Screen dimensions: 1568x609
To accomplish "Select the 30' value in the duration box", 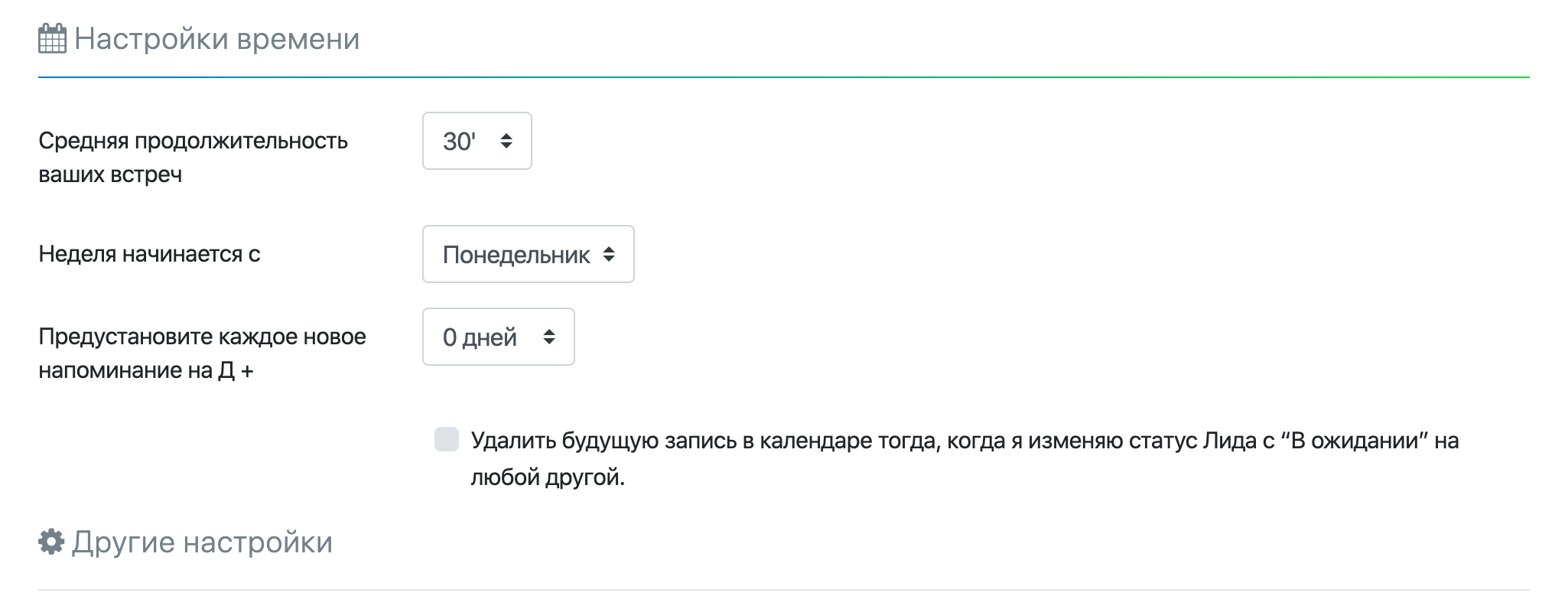I will point(459,142).
